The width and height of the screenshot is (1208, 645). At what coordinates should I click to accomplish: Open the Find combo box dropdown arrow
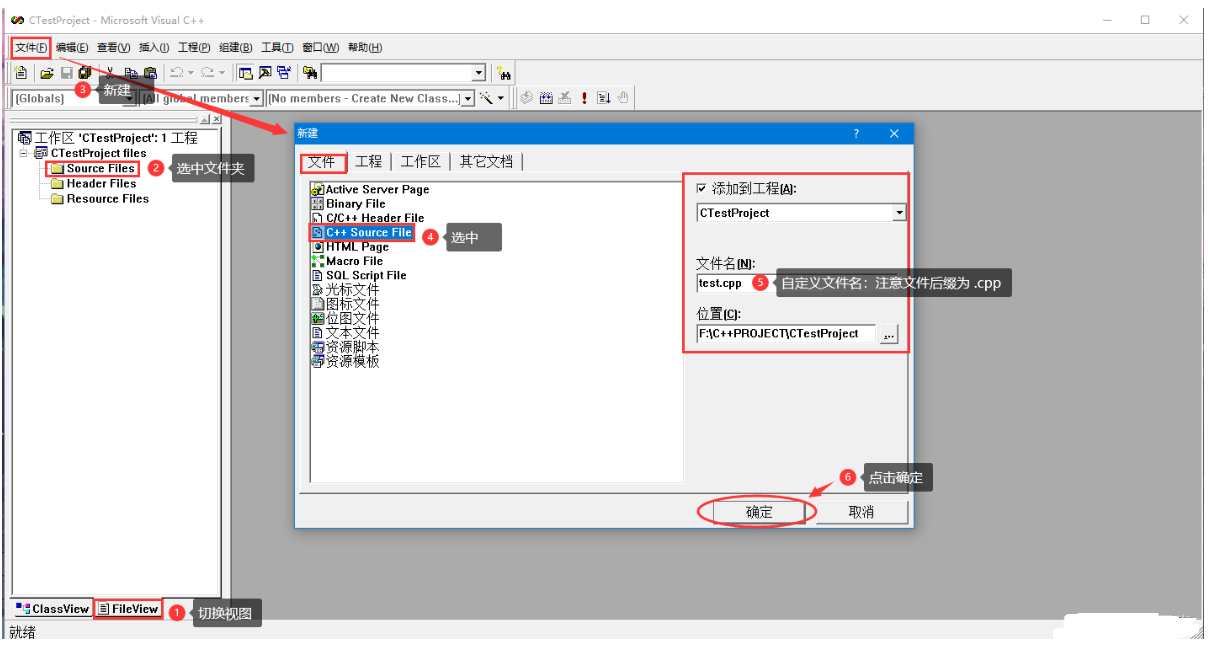pos(478,72)
